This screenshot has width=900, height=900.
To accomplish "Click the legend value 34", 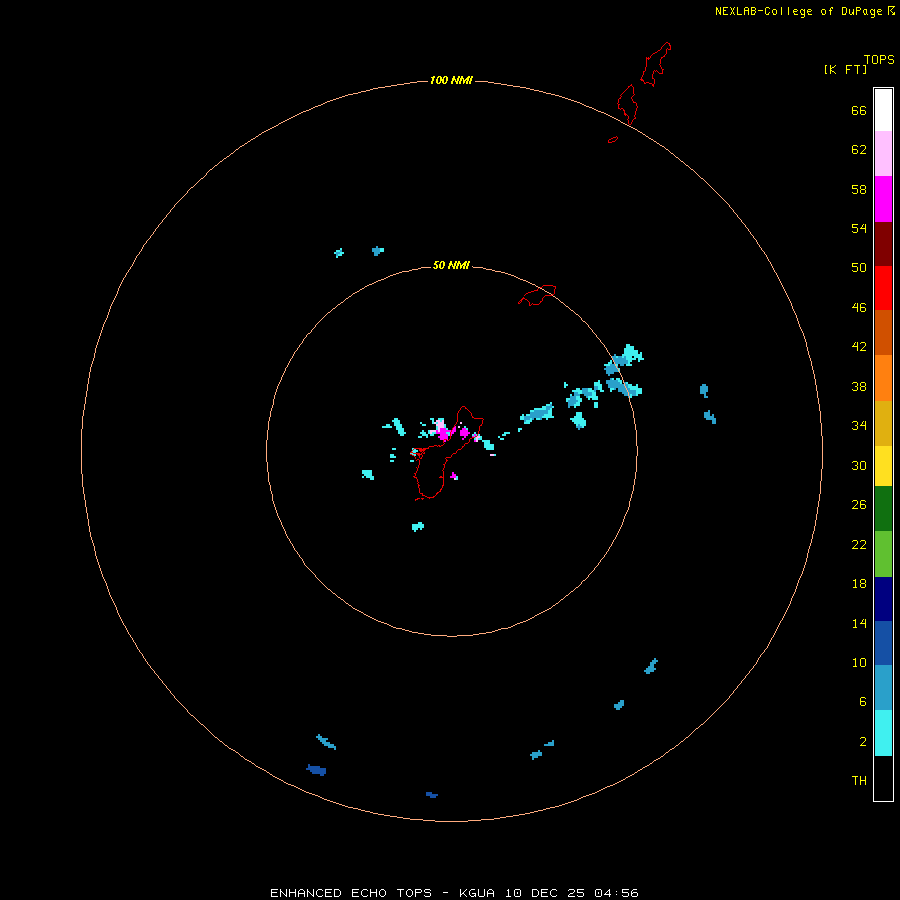I will pyautogui.click(x=859, y=426).
